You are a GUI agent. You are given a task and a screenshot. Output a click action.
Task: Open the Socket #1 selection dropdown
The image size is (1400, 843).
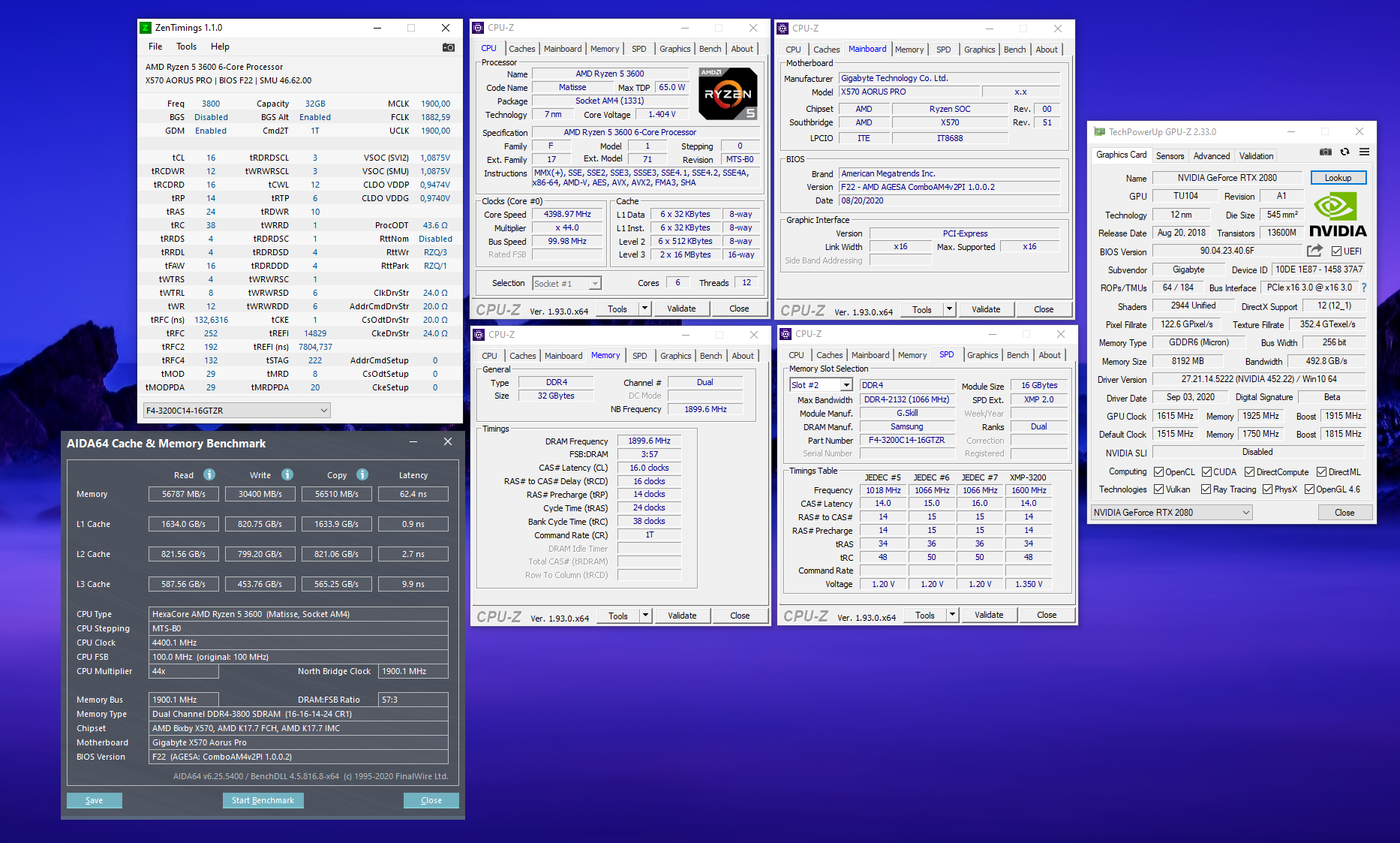click(x=567, y=284)
